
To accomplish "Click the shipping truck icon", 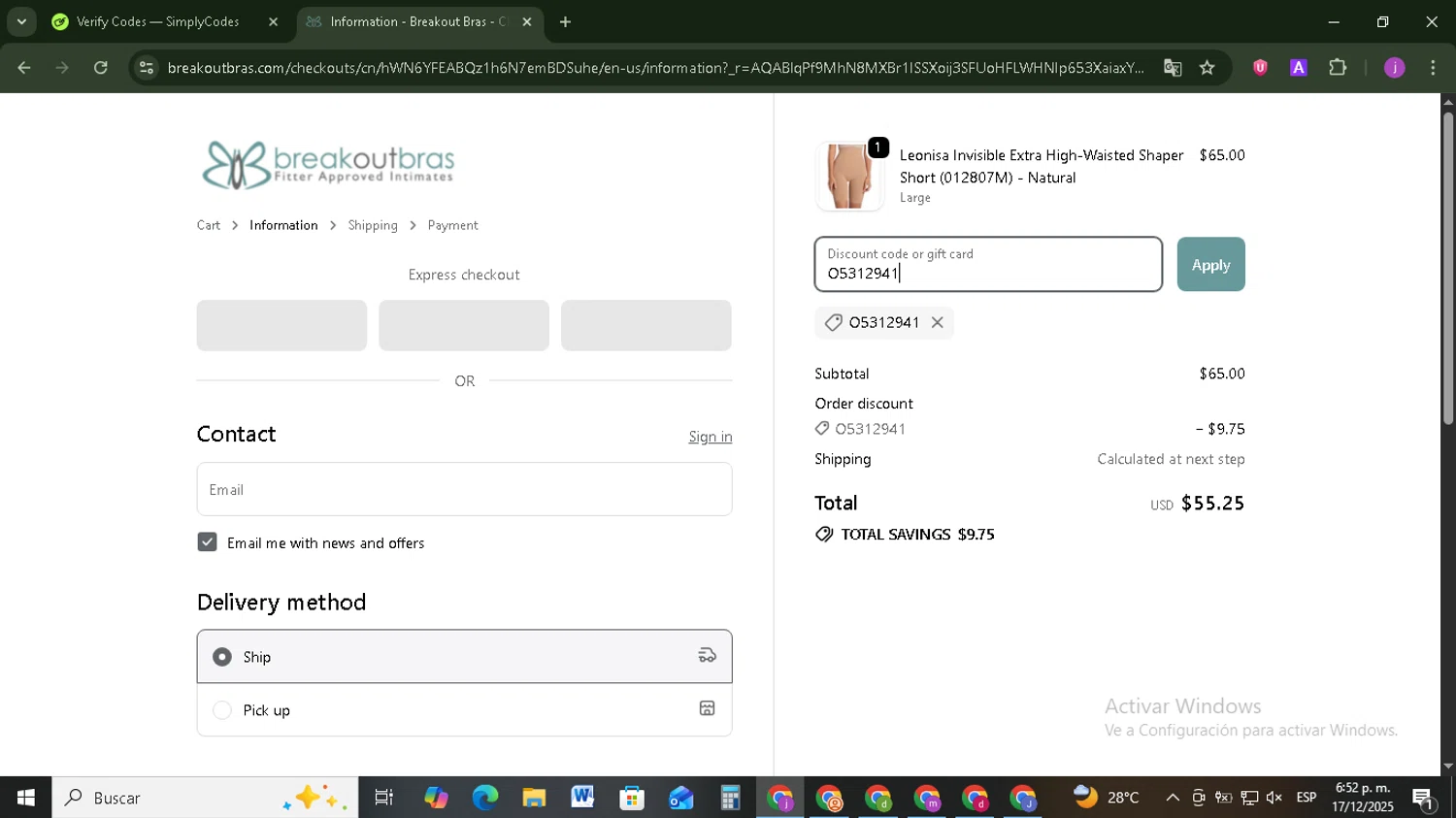I will click(707, 656).
